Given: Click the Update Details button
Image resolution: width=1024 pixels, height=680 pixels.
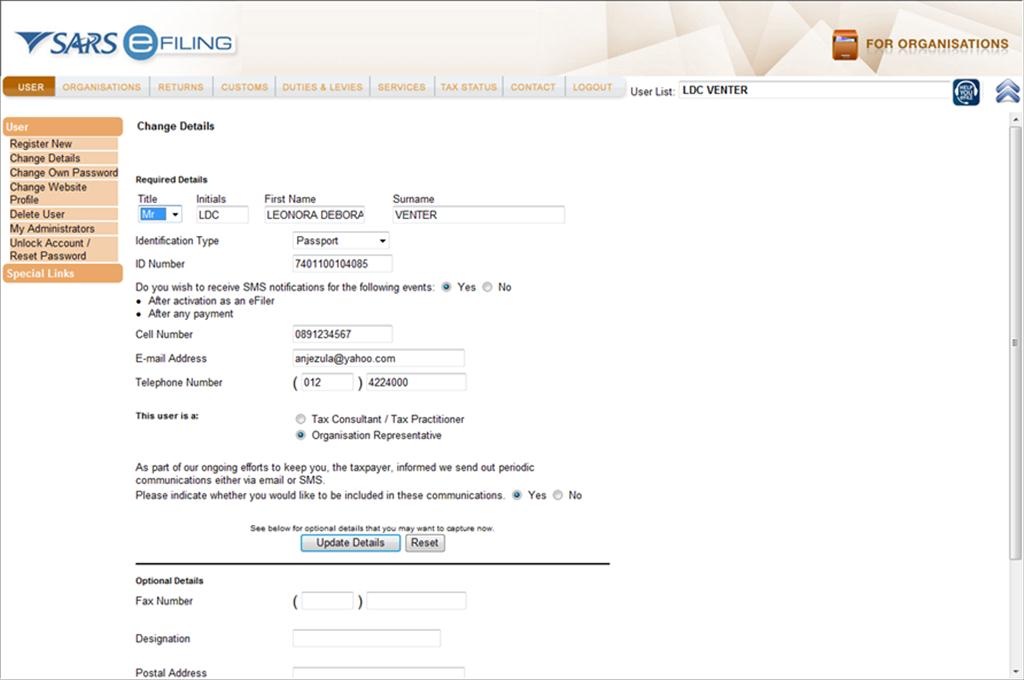Looking at the screenshot, I should coord(350,542).
